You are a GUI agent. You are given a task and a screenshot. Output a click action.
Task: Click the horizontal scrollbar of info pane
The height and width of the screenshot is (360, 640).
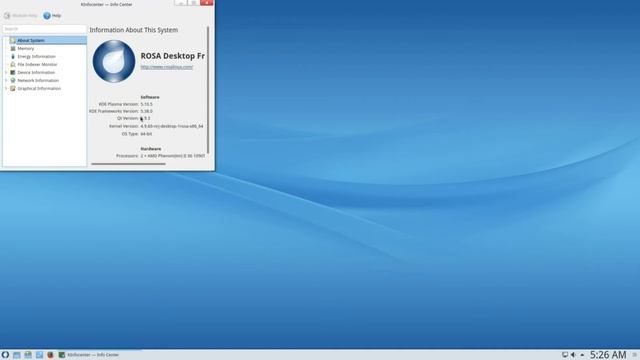coord(129,164)
